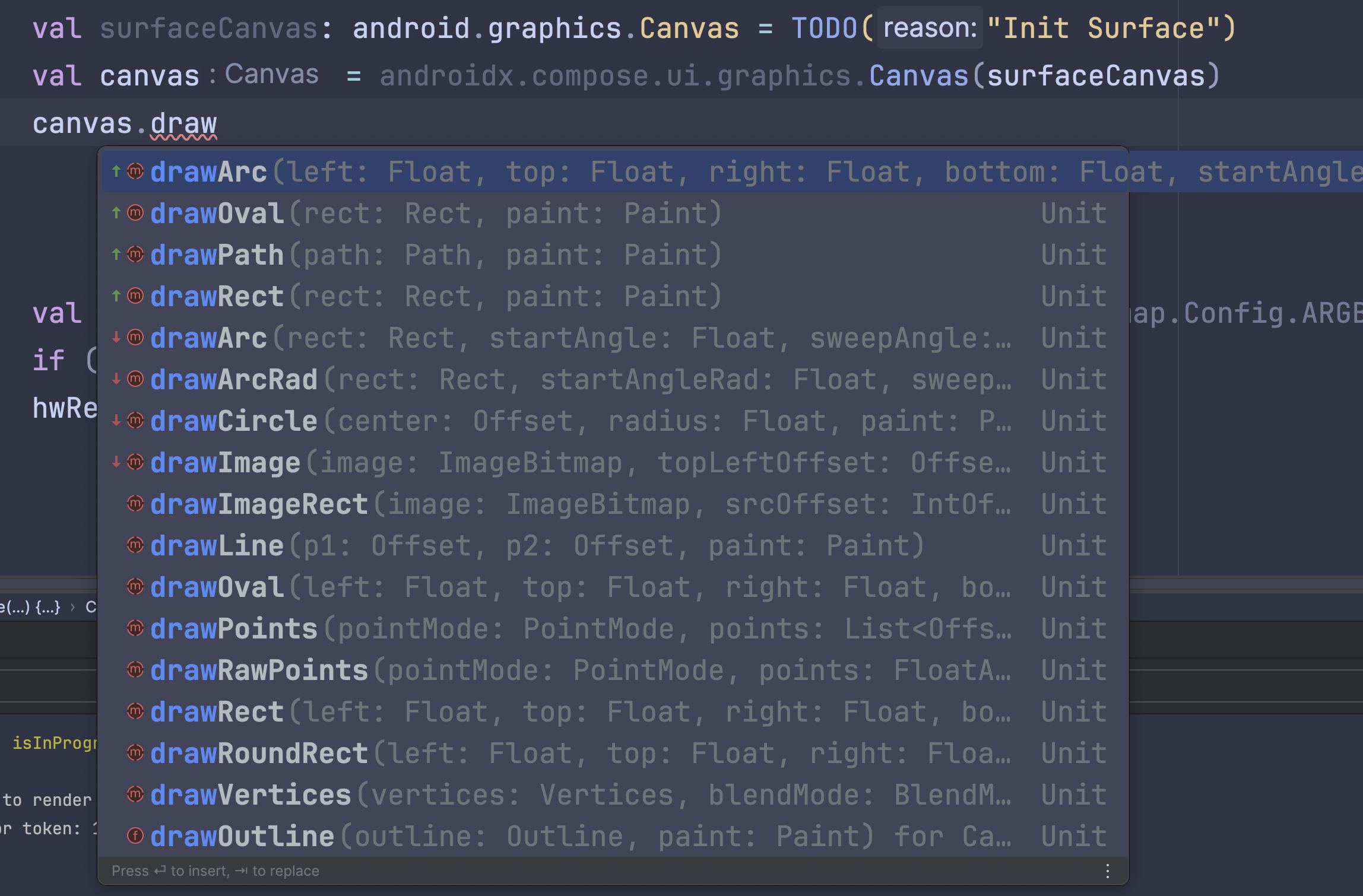Select the drawPoints completion entry

(534, 629)
